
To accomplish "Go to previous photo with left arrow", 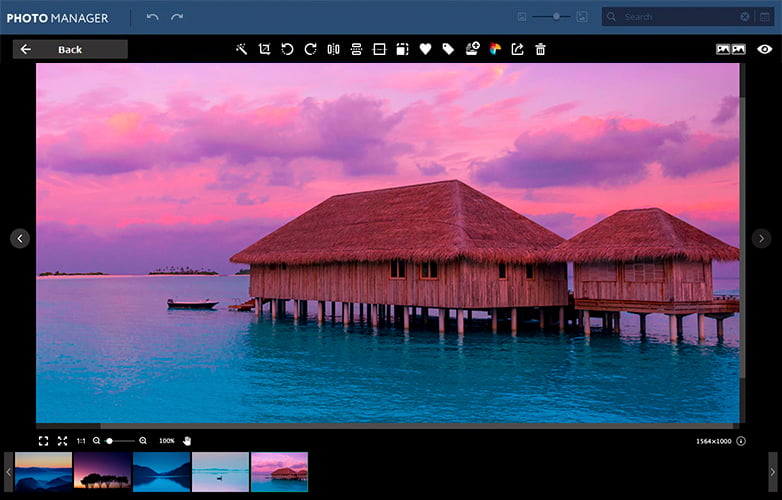I will coord(20,238).
